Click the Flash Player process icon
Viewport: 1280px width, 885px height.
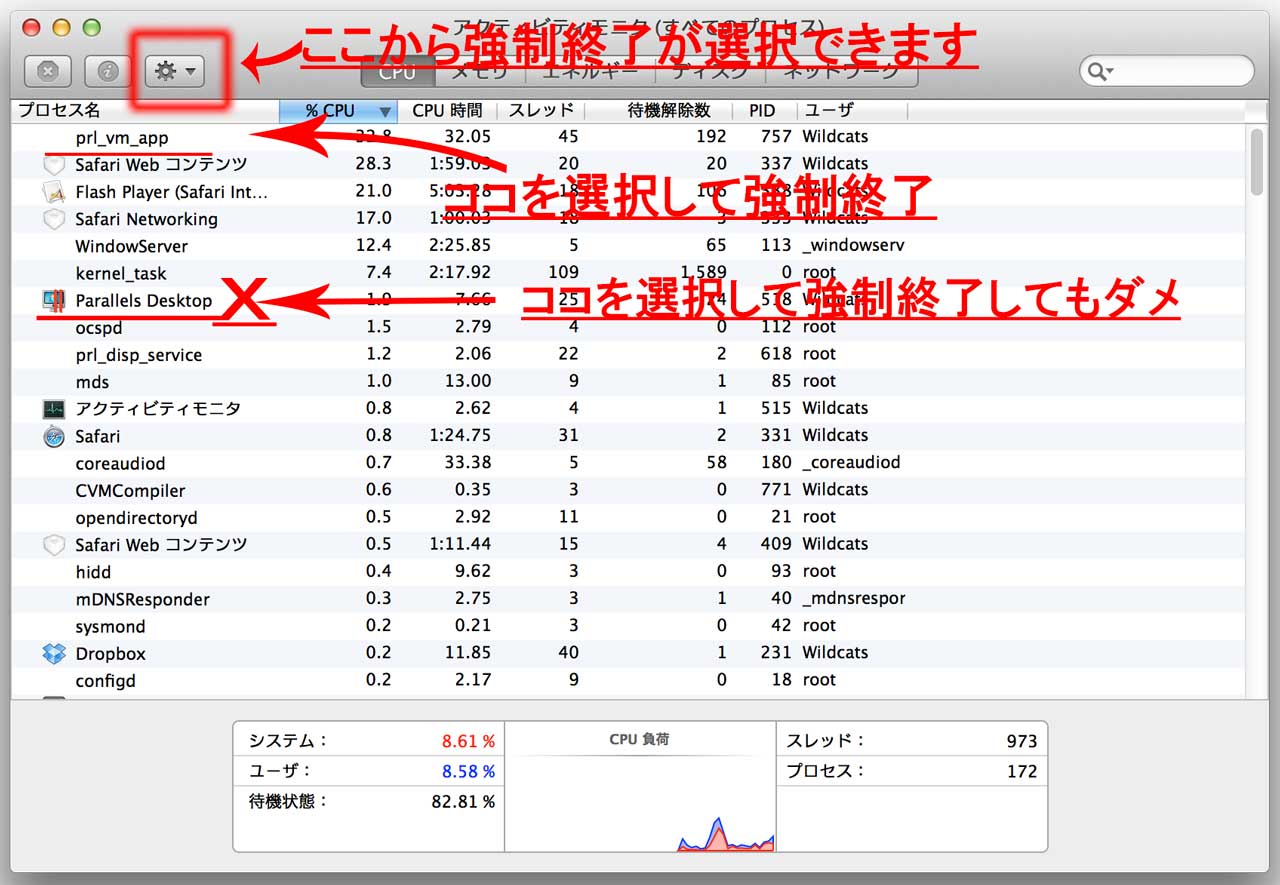pos(54,191)
